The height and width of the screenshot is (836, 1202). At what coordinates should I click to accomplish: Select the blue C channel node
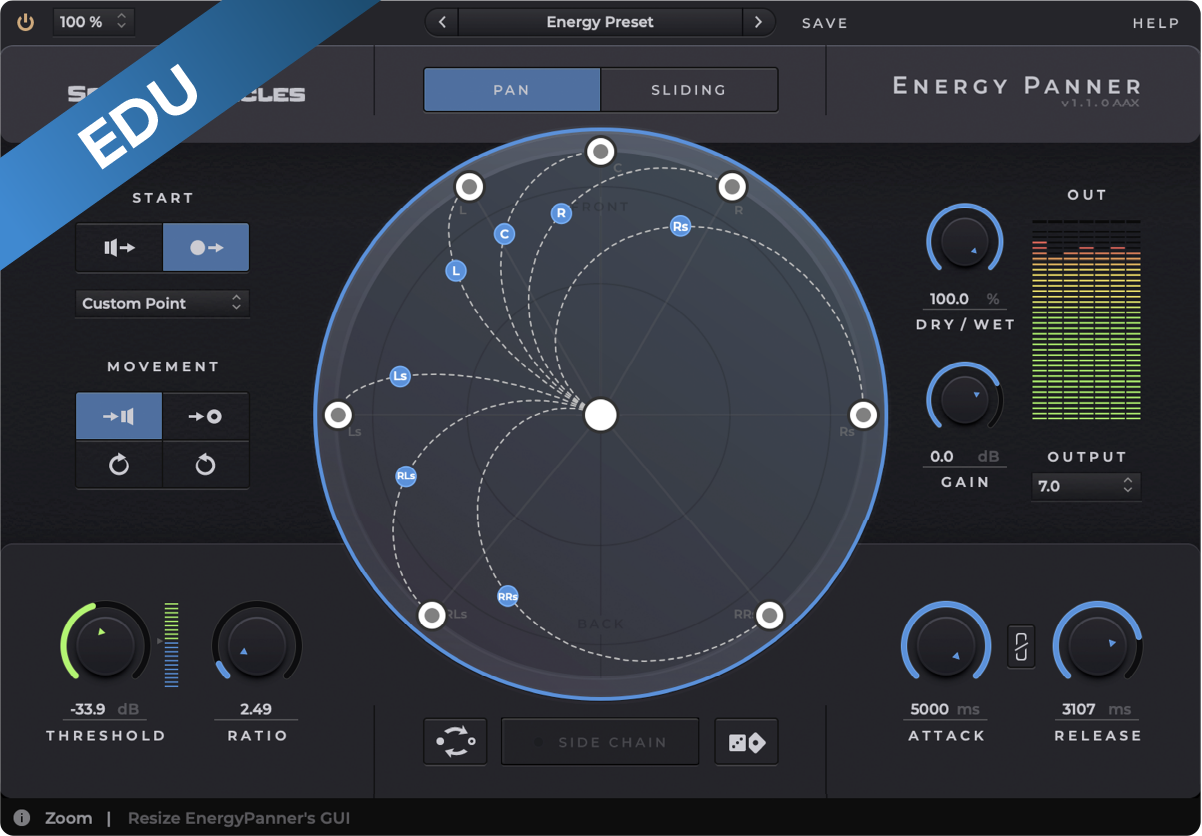click(x=504, y=234)
